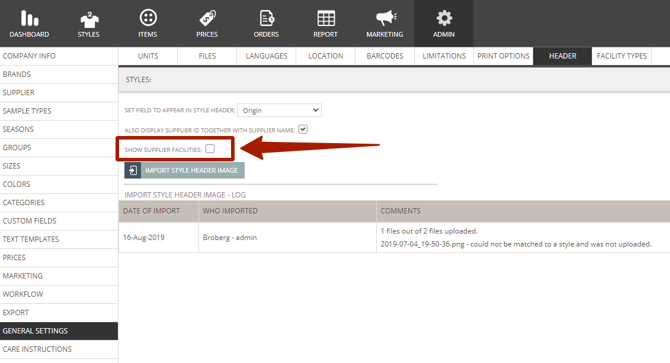The height and width of the screenshot is (363, 670).
Task: Open Groups in sidebar
Action: coord(59,148)
